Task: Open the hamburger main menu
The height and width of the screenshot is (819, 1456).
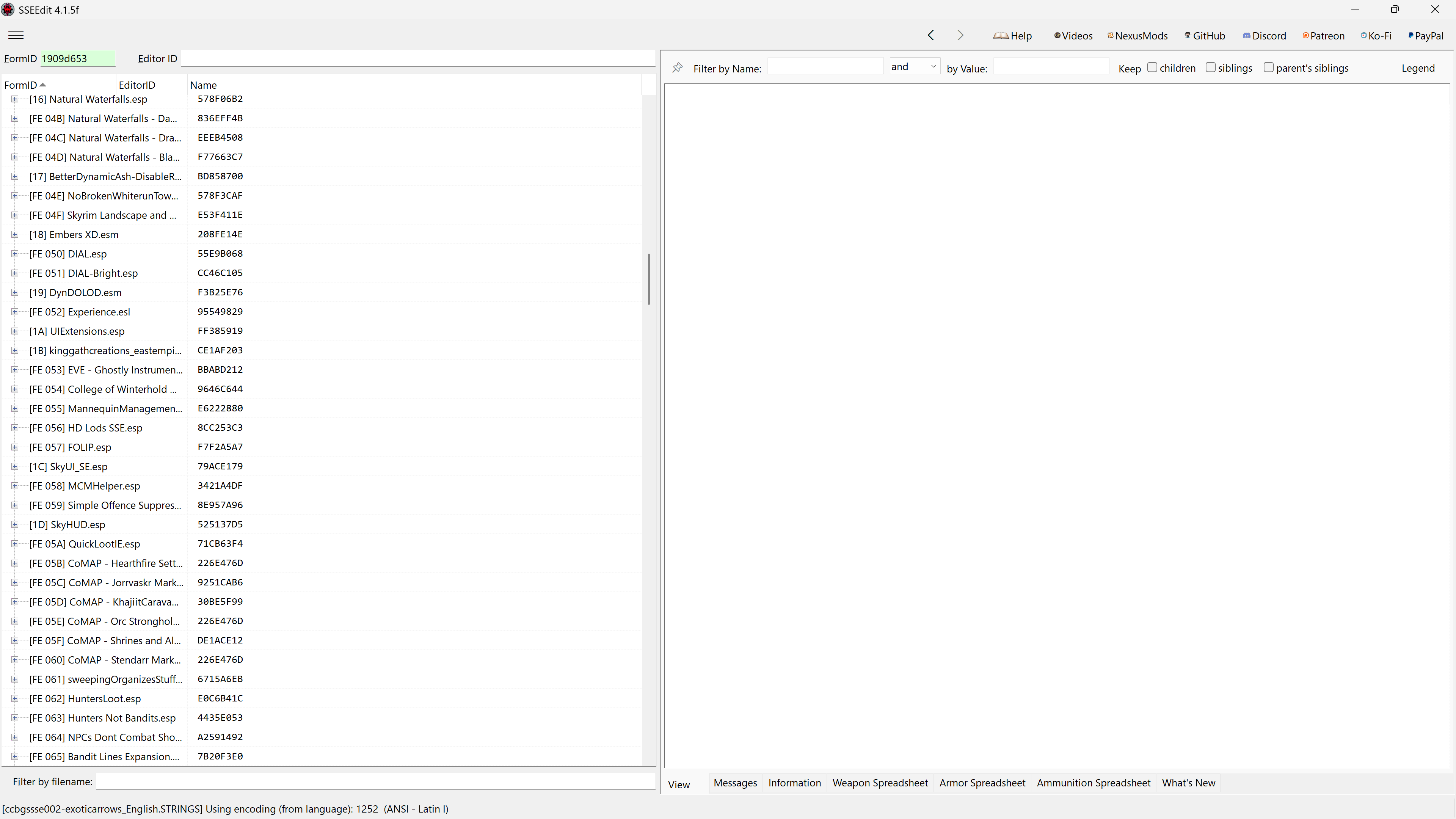Action: tap(16, 35)
